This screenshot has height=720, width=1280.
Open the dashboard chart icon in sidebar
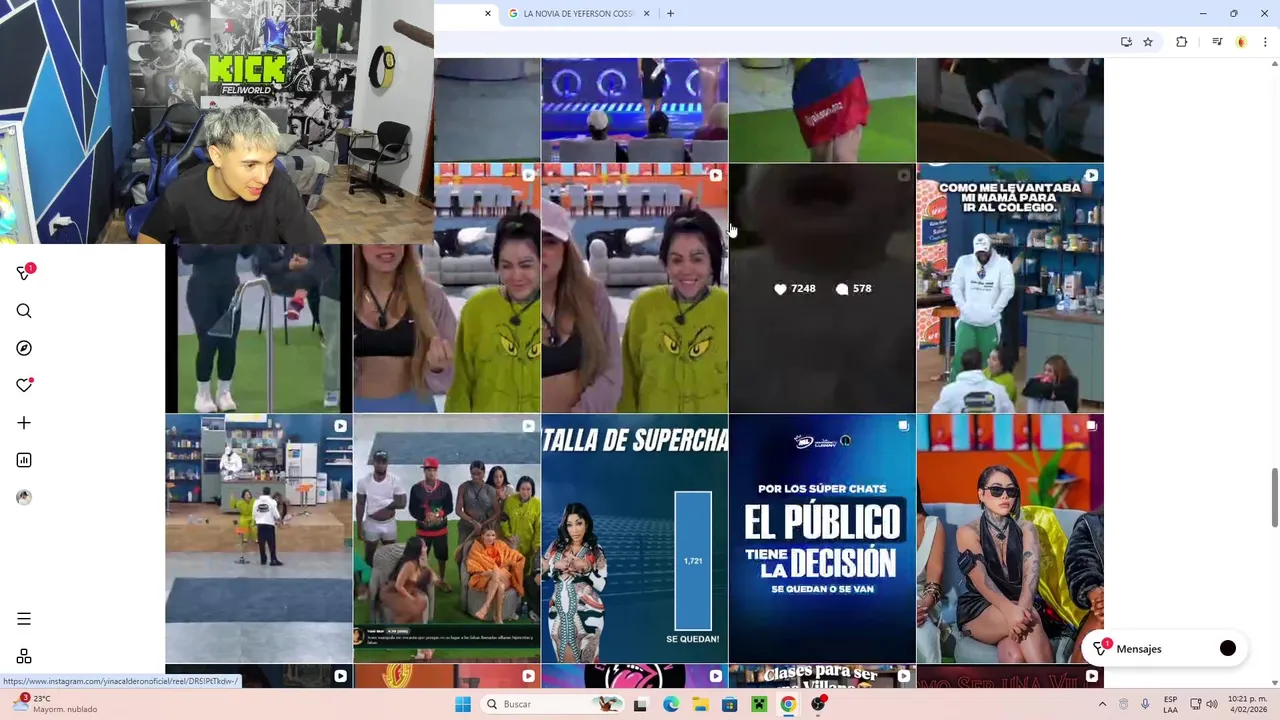pos(24,460)
